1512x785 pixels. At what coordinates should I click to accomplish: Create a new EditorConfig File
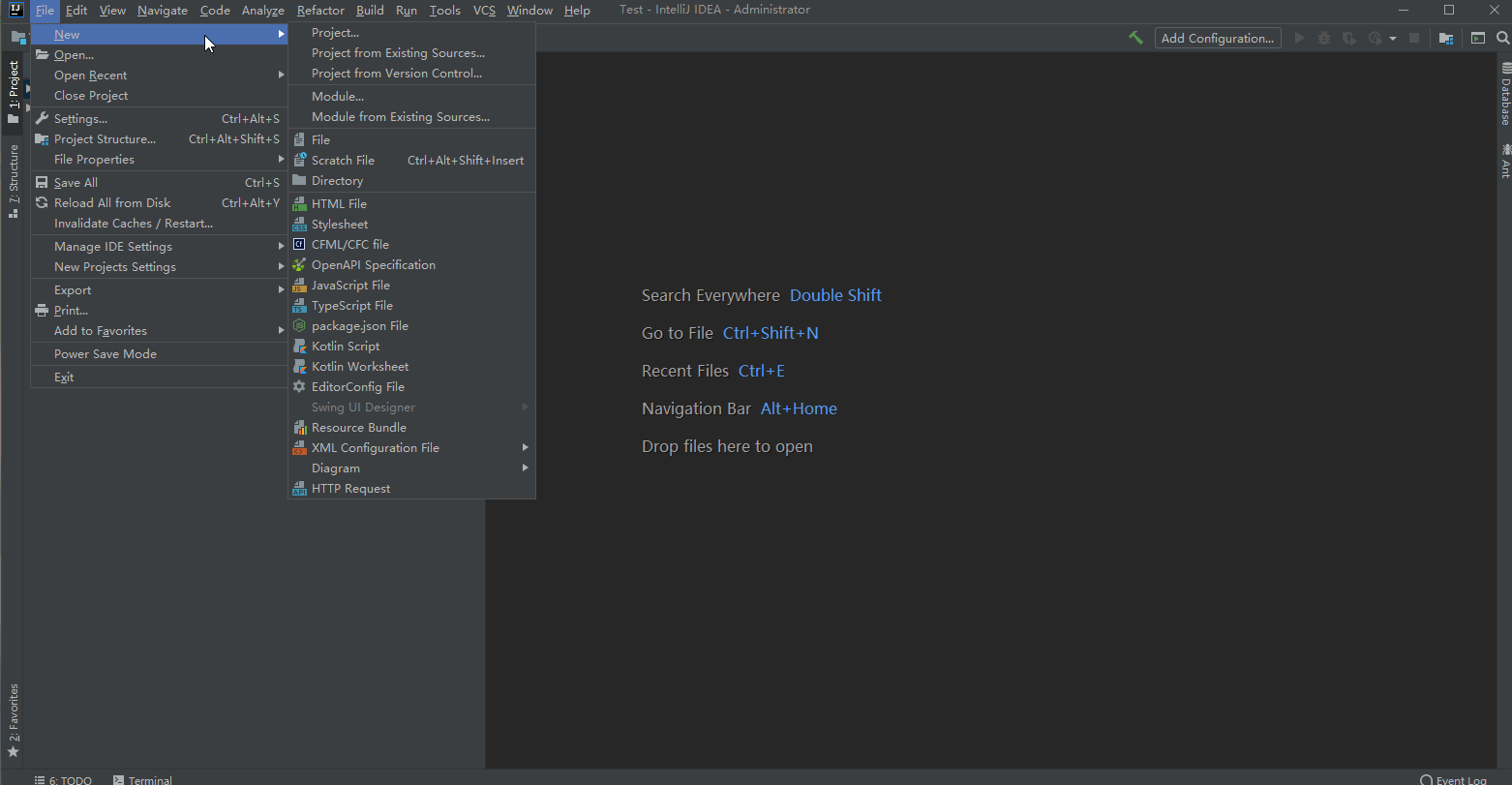coord(412,387)
